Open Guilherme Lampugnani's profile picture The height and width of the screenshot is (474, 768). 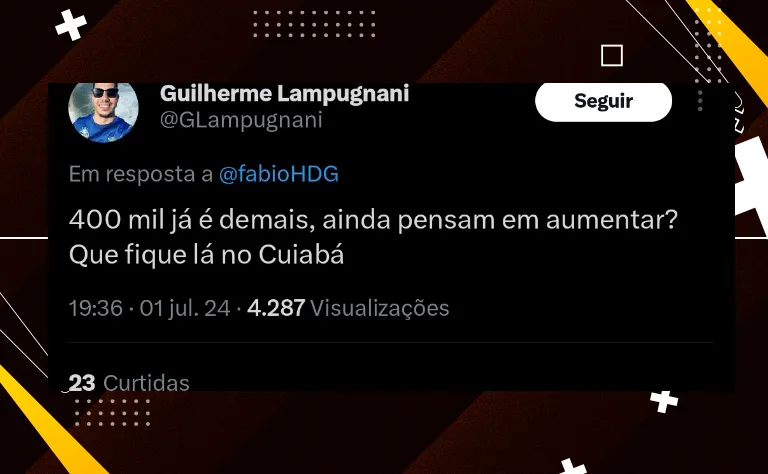(x=103, y=112)
